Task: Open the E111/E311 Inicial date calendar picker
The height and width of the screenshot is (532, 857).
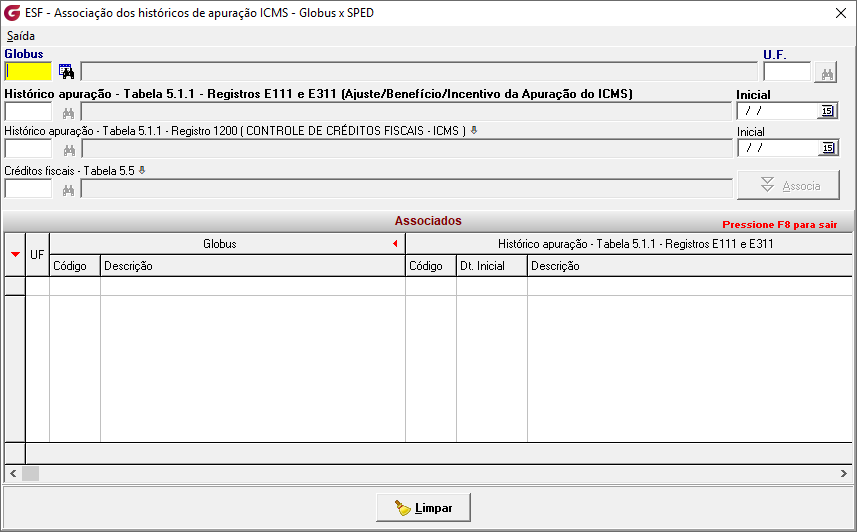Action: (x=827, y=111)
